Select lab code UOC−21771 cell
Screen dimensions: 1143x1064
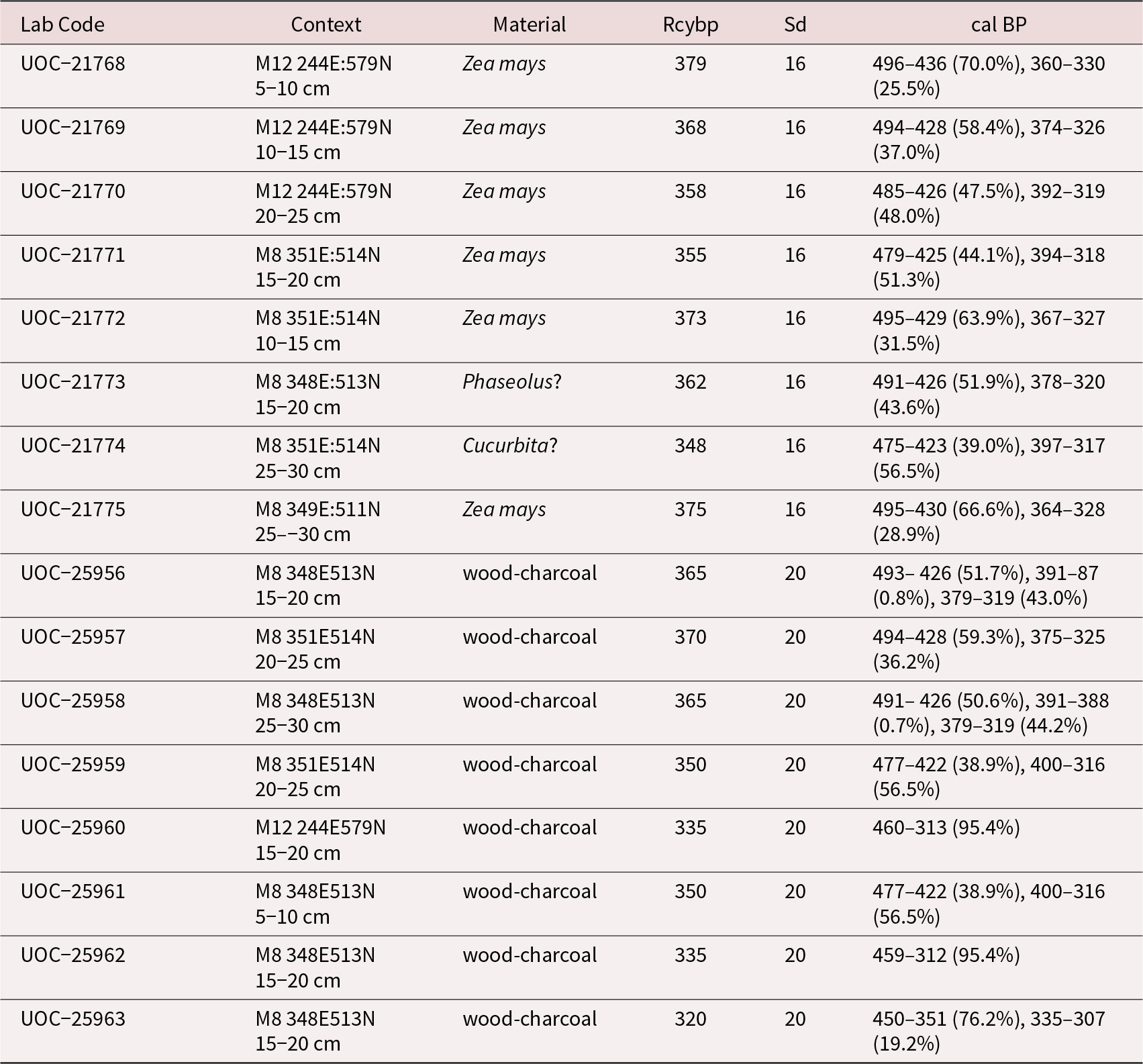click(x=73, y=255)
